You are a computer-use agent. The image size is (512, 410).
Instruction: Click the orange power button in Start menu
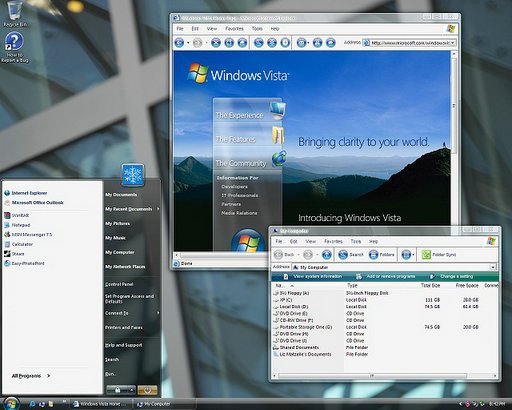147,389
